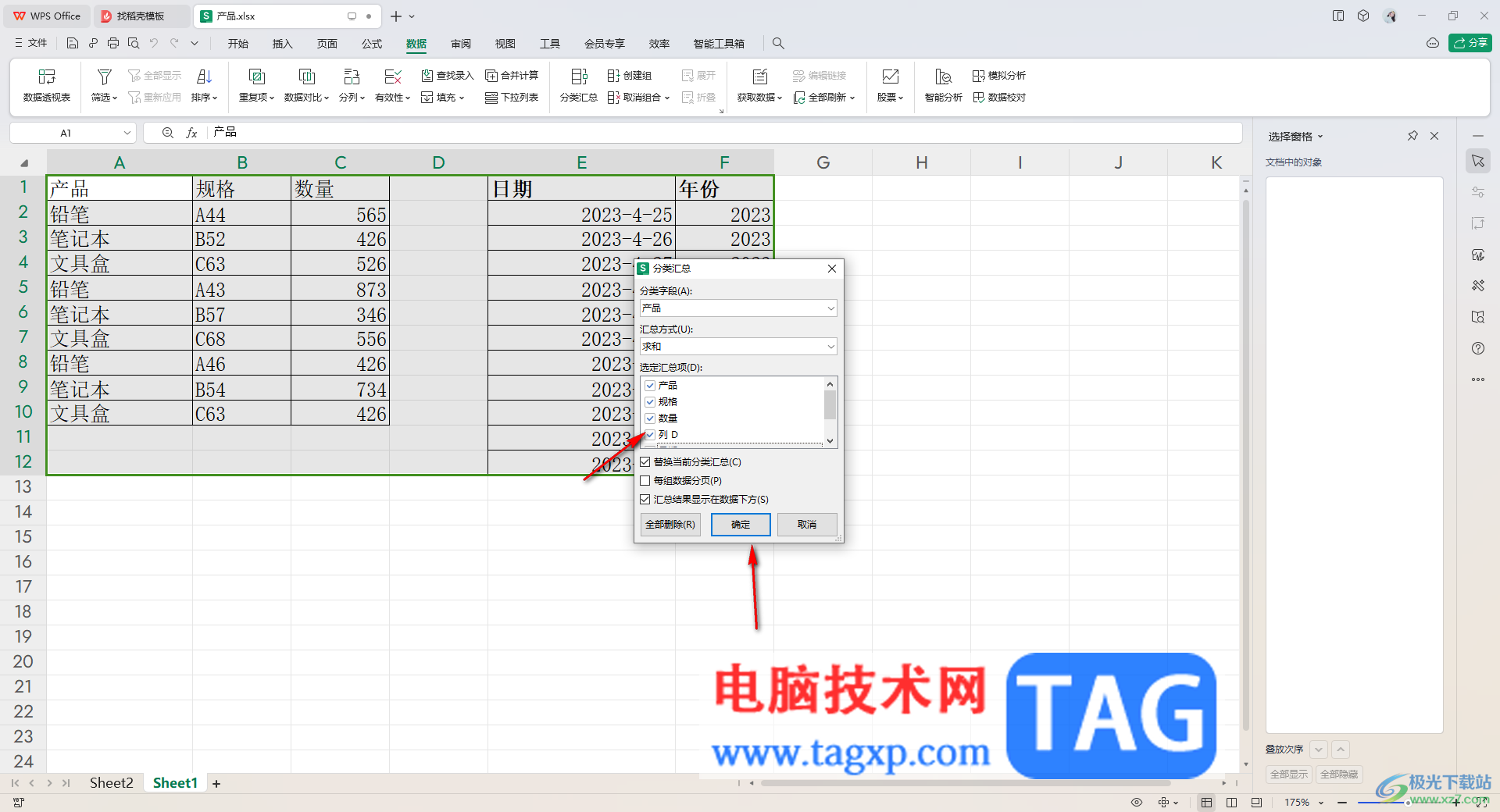Image resolution: width=1500 pixels, height=812 pixels.
Task: Open the 获取数据 get data tool
Action: (x=759, y=85)
